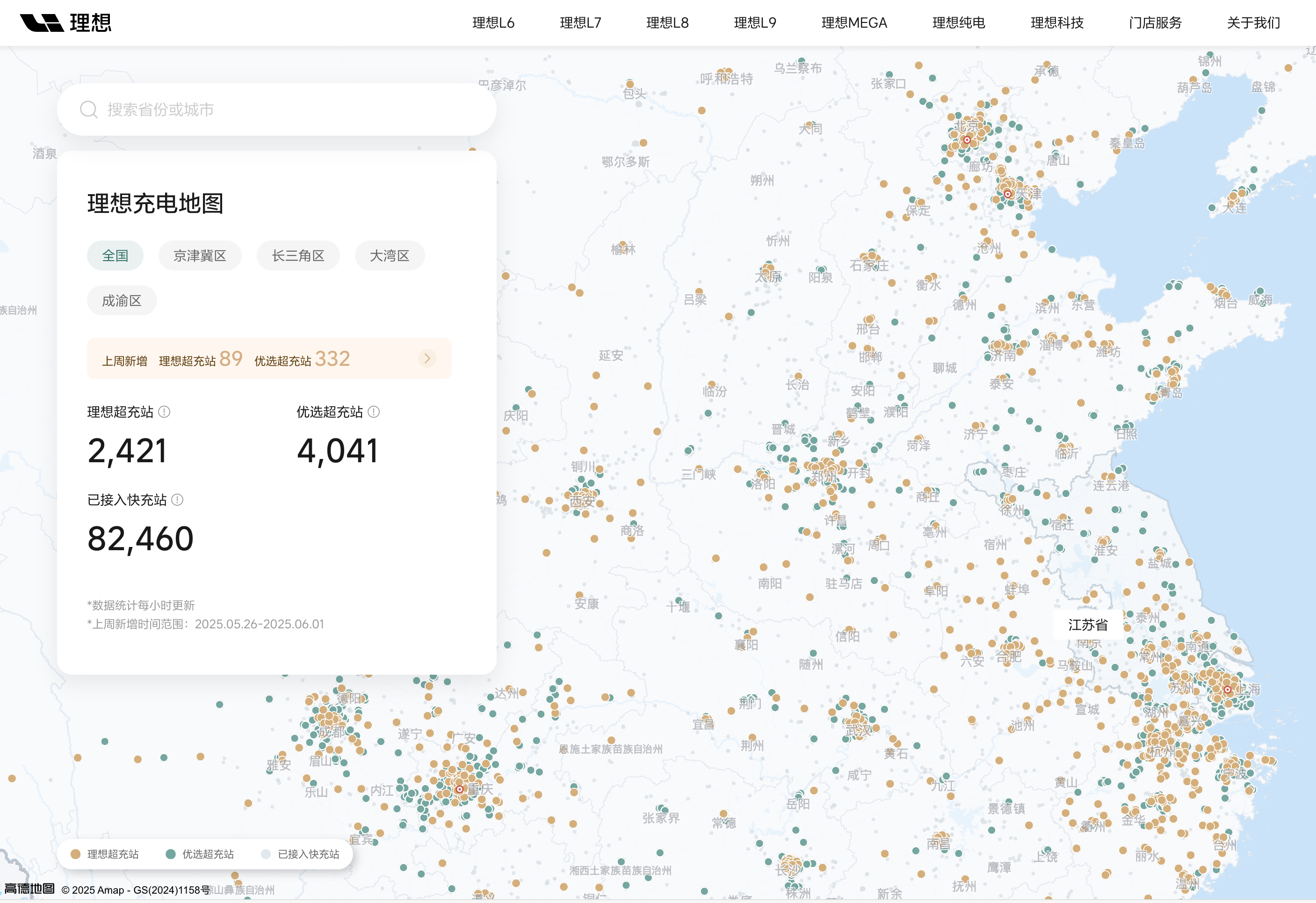Click 数据统计每小时更新 note
Viewport: 1316px width, 903px height.
tap(141, 605)
